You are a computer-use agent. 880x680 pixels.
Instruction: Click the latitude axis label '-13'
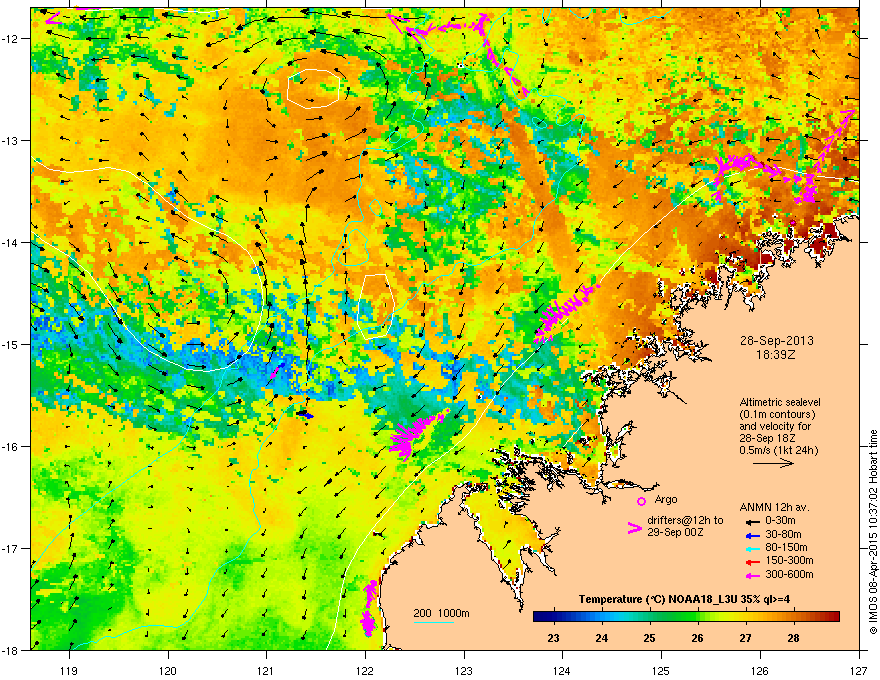tap(11, 140)
